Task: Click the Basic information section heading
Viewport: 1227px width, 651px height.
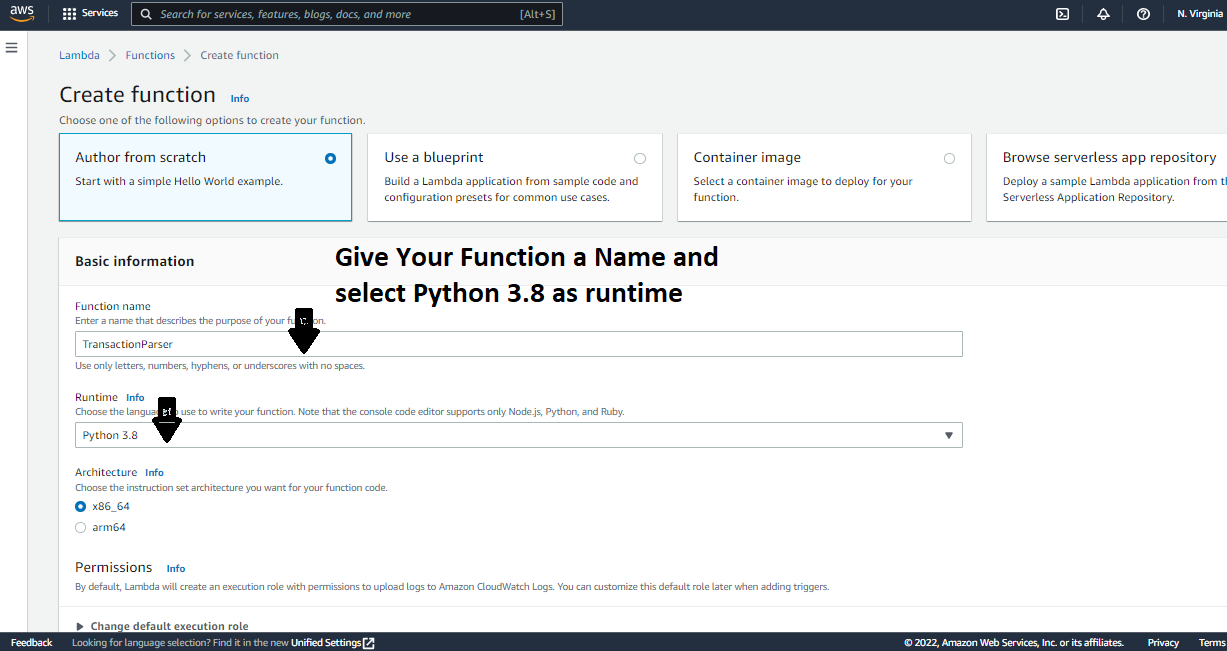Action: click(x=134, y=261)
